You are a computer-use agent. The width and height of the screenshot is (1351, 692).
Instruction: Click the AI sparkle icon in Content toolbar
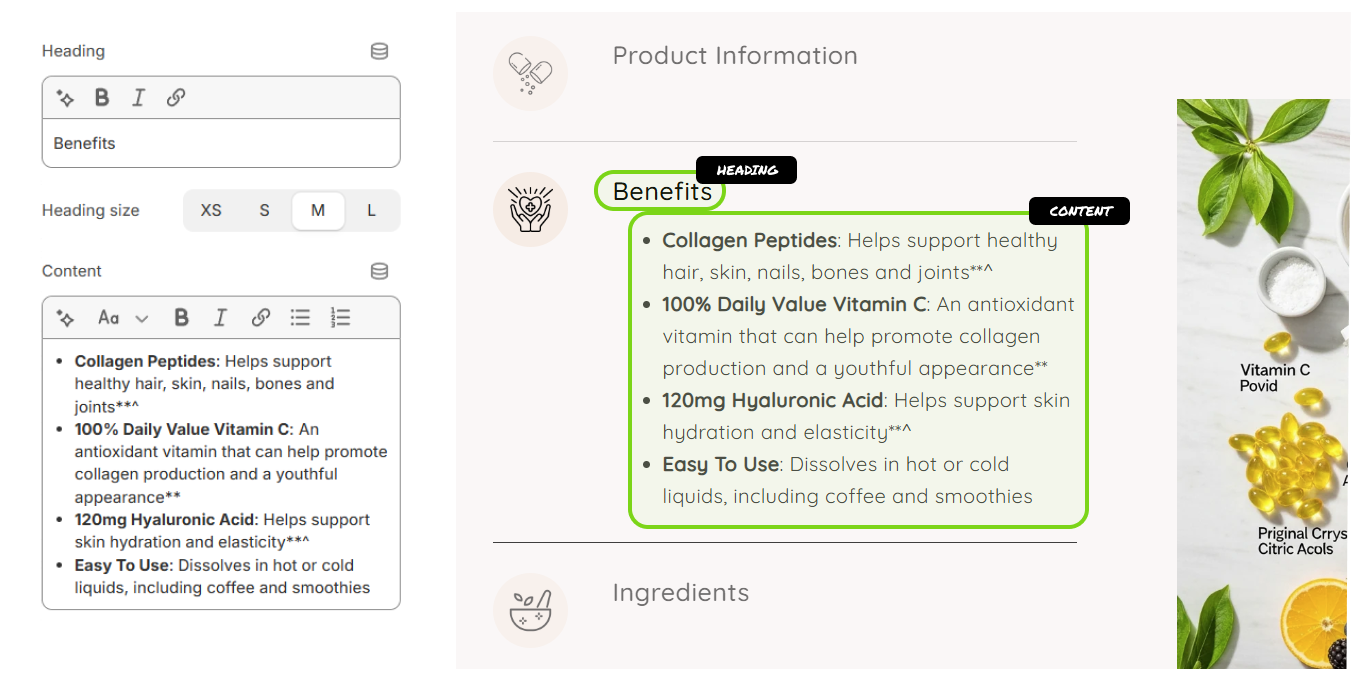click(x=65, y=318)
